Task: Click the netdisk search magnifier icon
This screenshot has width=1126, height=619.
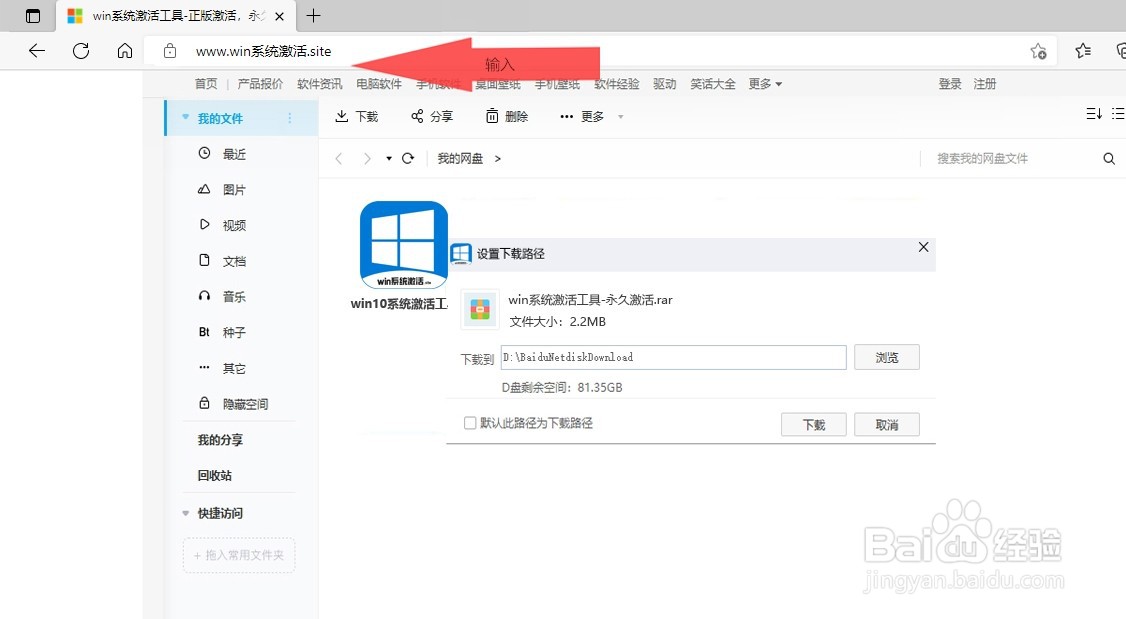Action: point(1109,159)
